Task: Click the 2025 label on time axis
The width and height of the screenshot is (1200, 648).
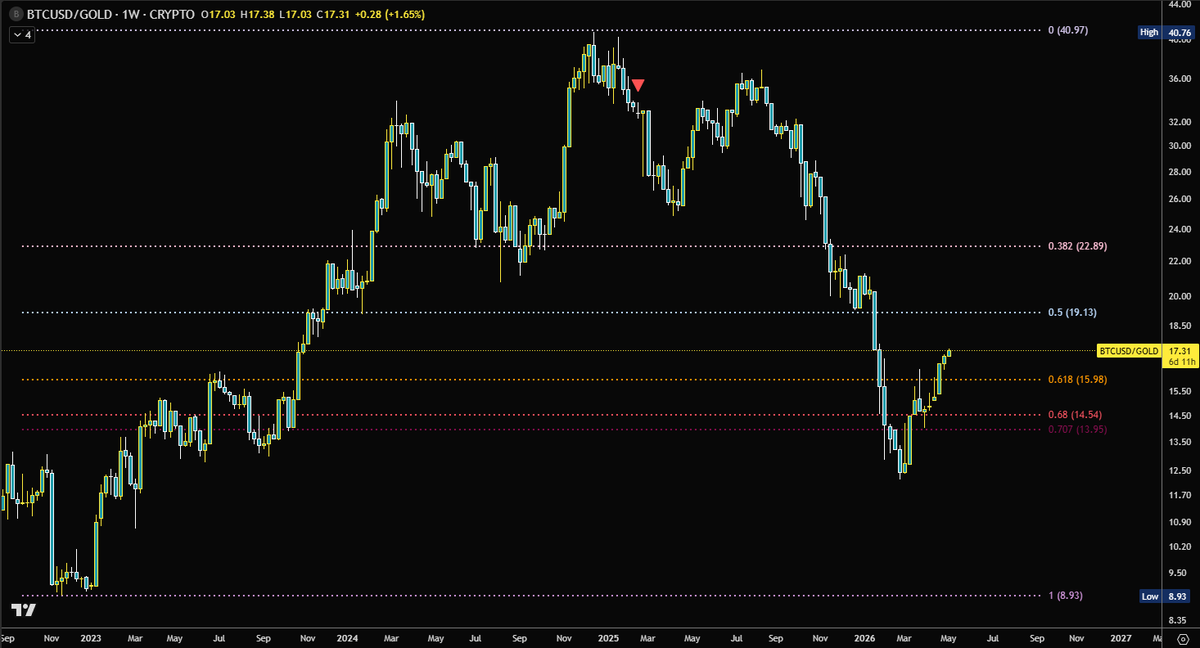Action: 610,636
